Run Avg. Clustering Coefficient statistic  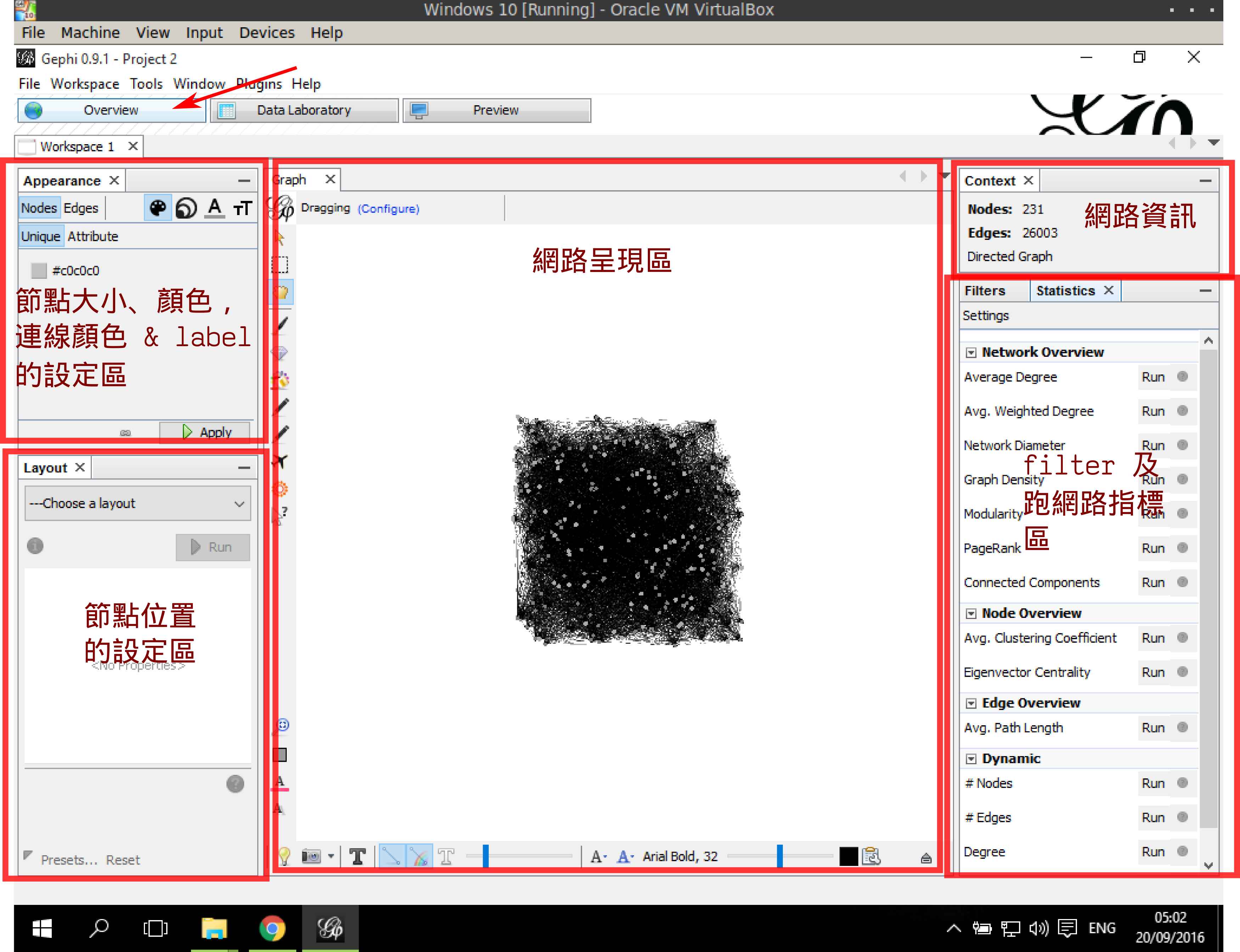[1153, 638]
